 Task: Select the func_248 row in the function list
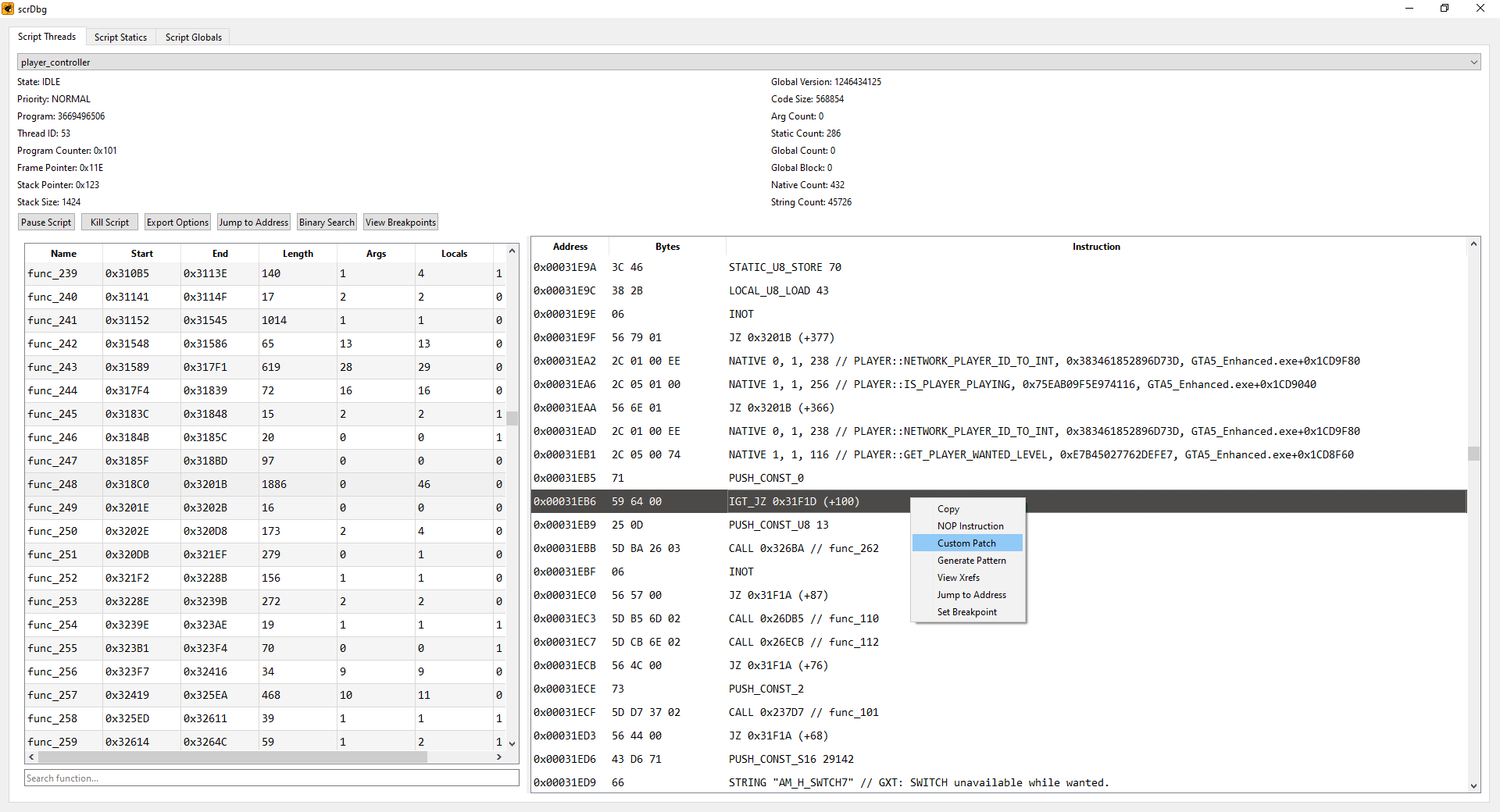coord(52,484)
